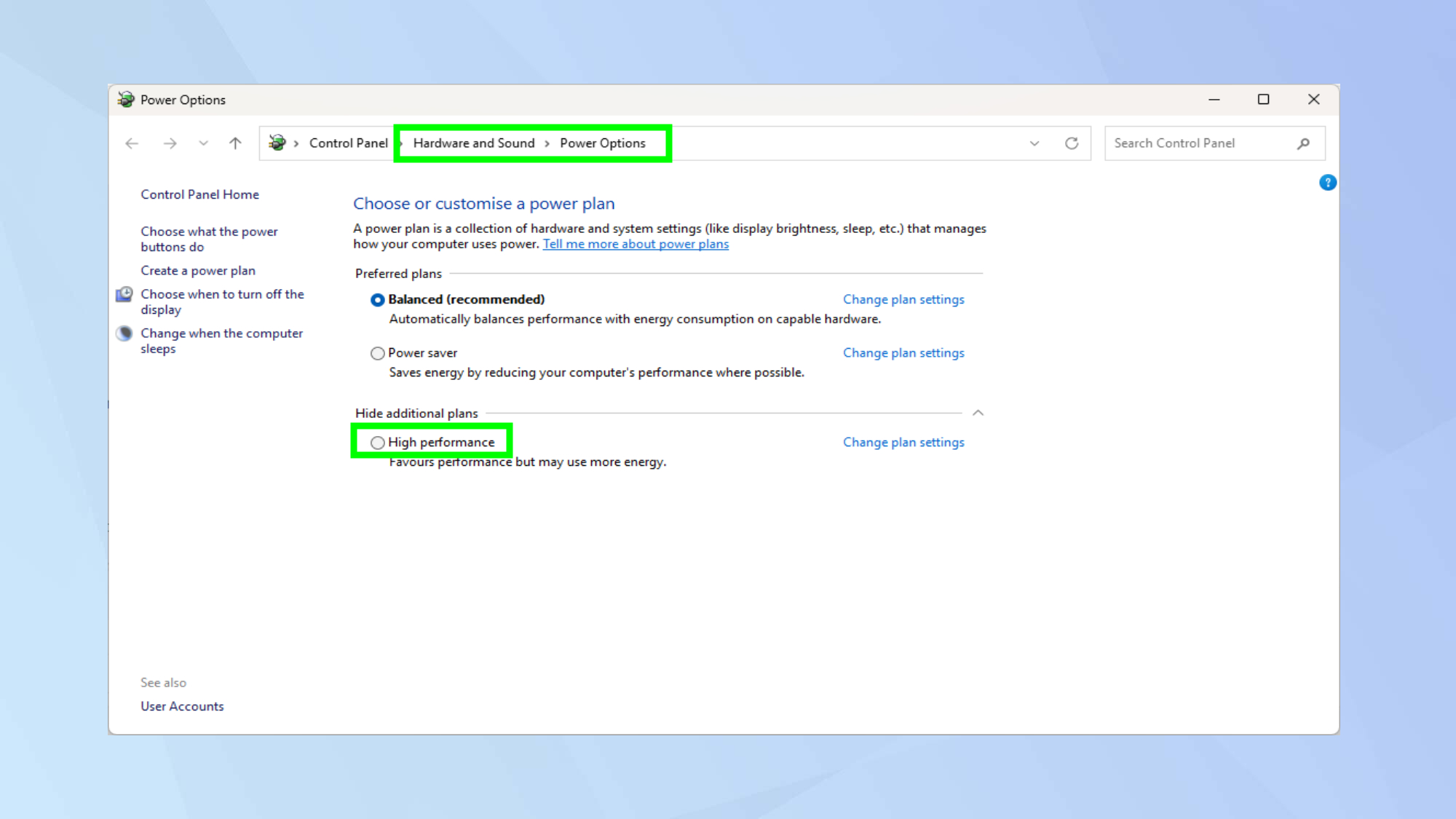
Task: Navigate up one level with the Up arrow
Action: [234, 143]
